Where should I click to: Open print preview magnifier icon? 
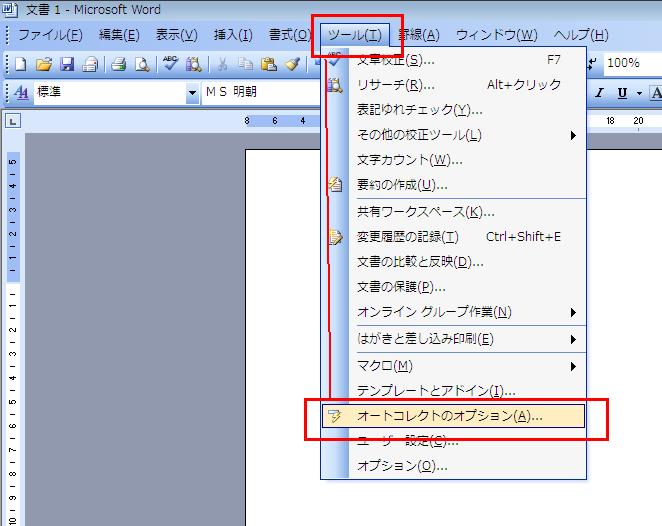tap(142, 64)
